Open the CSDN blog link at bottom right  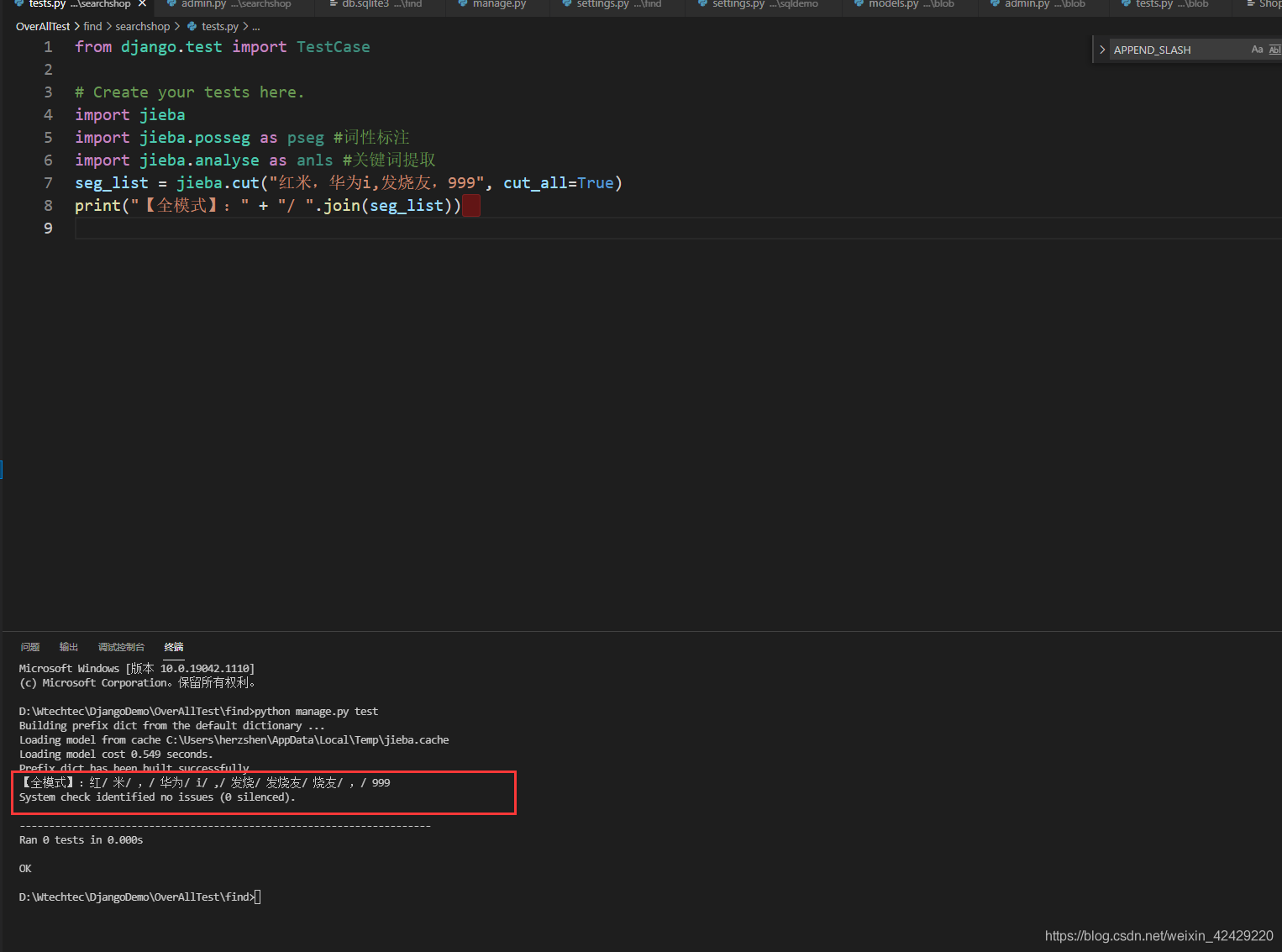click(x=1159, y=935)
